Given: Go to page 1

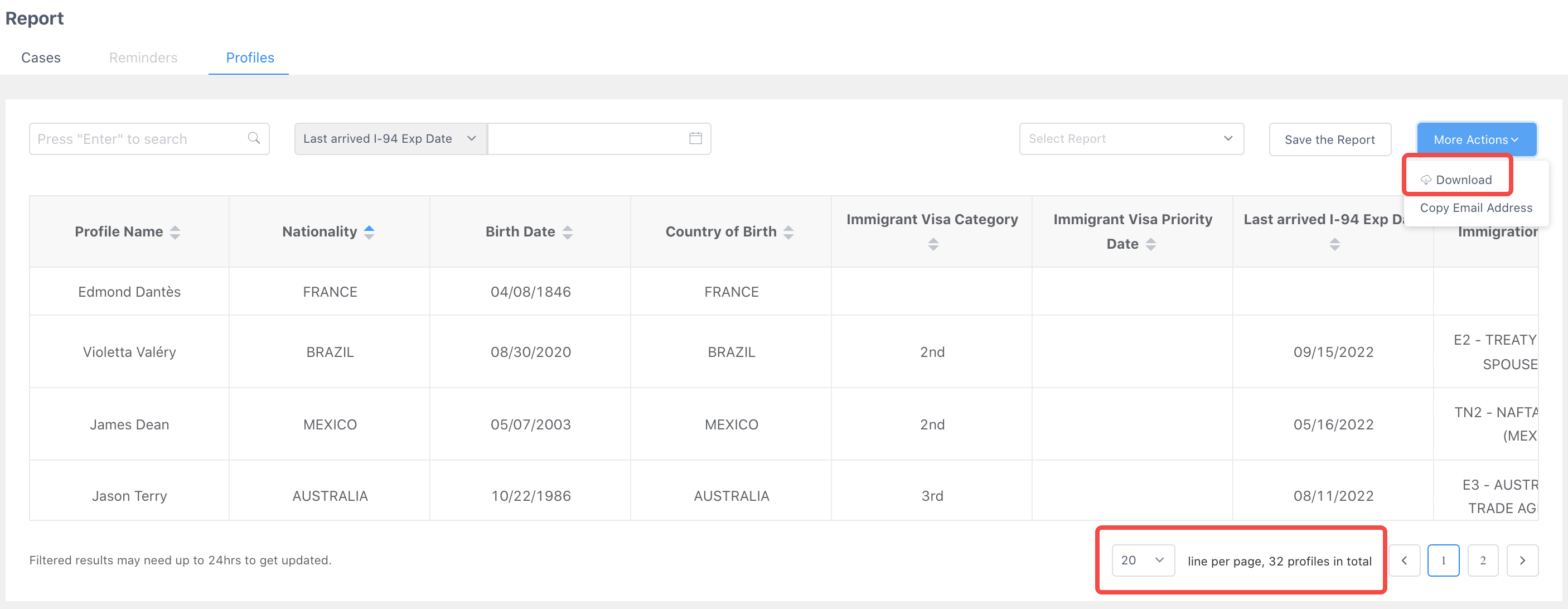Looking at the screenshot, I should [x=1443, y=560].
